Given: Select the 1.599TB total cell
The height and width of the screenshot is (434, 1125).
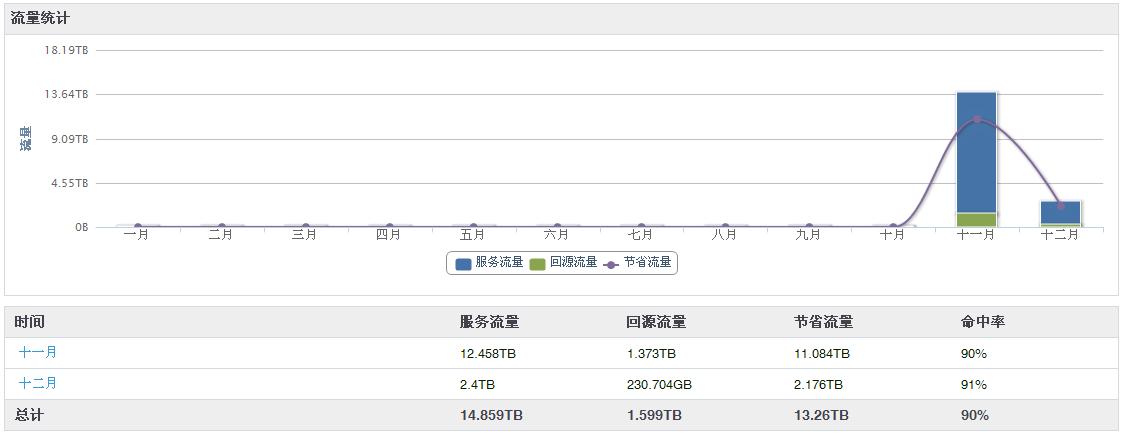Looking at the screenshot, I should 654,415.
